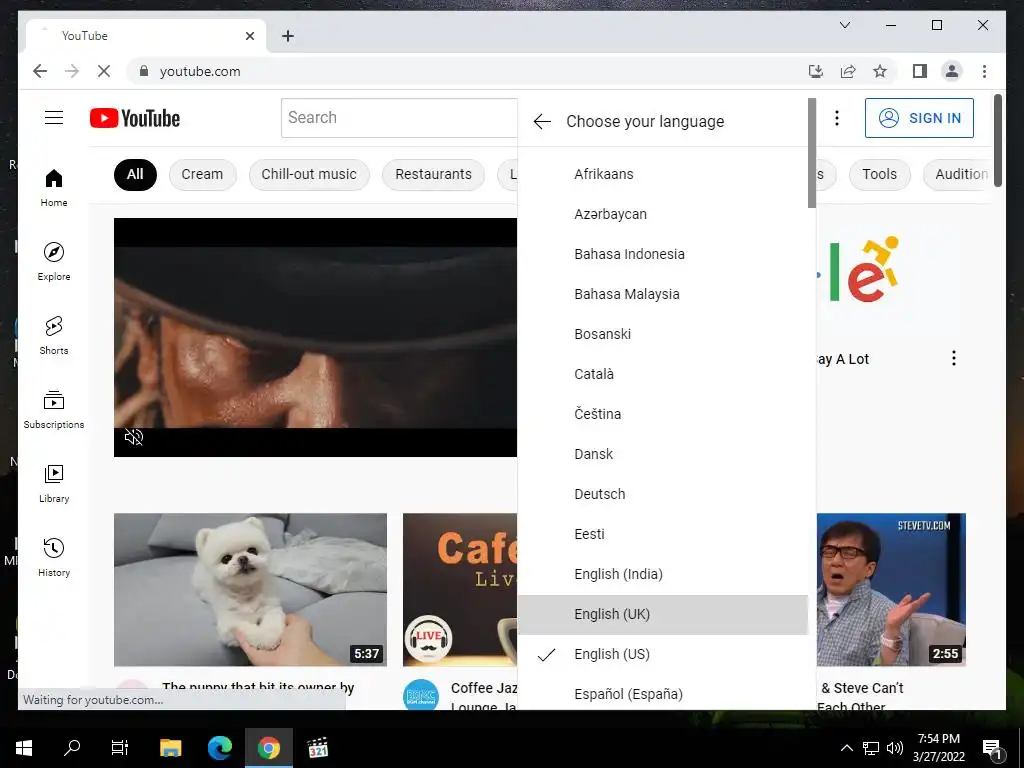Choose Čeština language

pyautogui.click(x=663, y=414)
